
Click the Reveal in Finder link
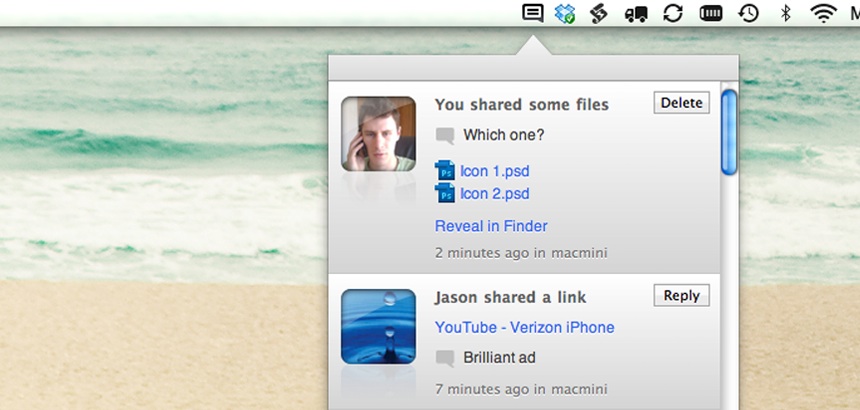tap(491, 226)
